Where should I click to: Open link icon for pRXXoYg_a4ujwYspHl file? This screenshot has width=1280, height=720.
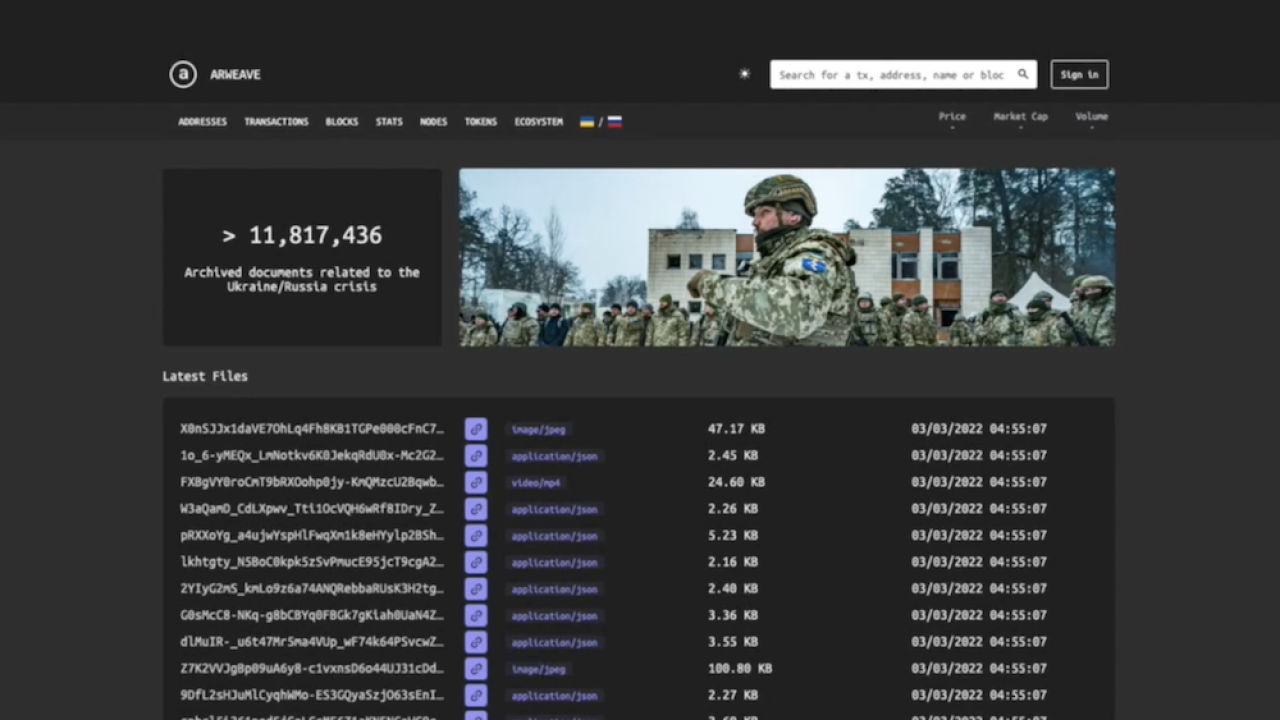point(476,535)
